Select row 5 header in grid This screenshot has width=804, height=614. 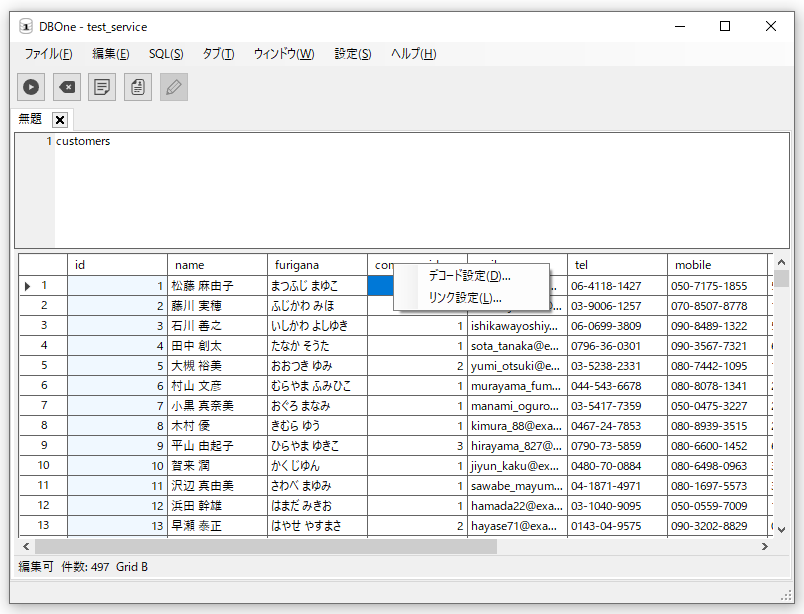point(43,366)
